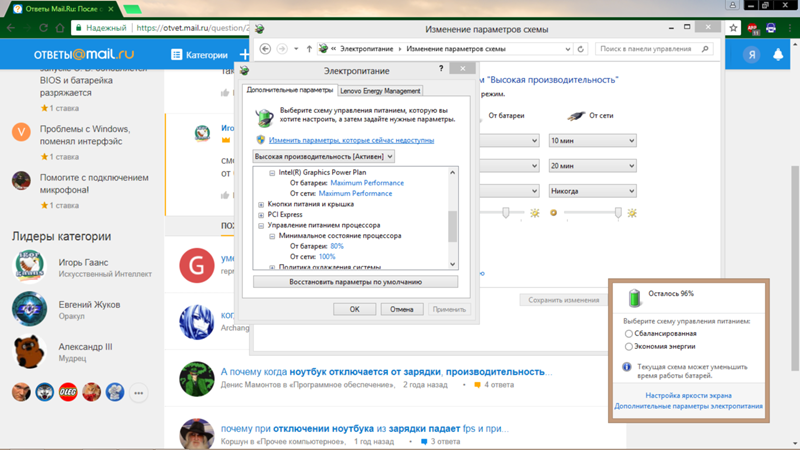The width and height of the screenshot is (800, 450).
Task: Open Помогите с подключением микрофона question
Action: tap(94, 184)
